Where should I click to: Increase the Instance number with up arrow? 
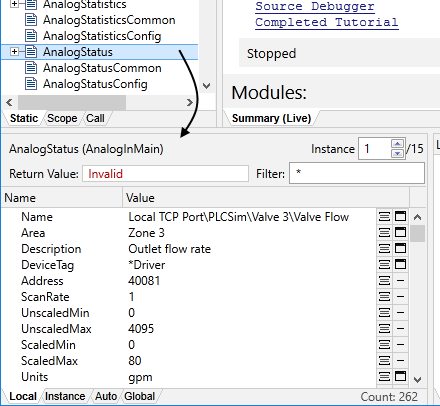(x=397, y=144)
